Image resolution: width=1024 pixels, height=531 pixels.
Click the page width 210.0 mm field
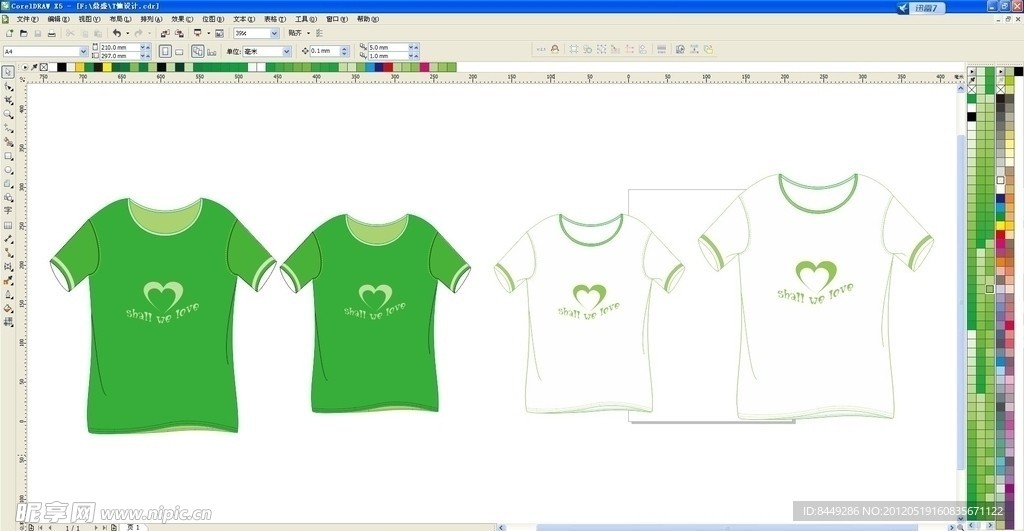(120, 47)
